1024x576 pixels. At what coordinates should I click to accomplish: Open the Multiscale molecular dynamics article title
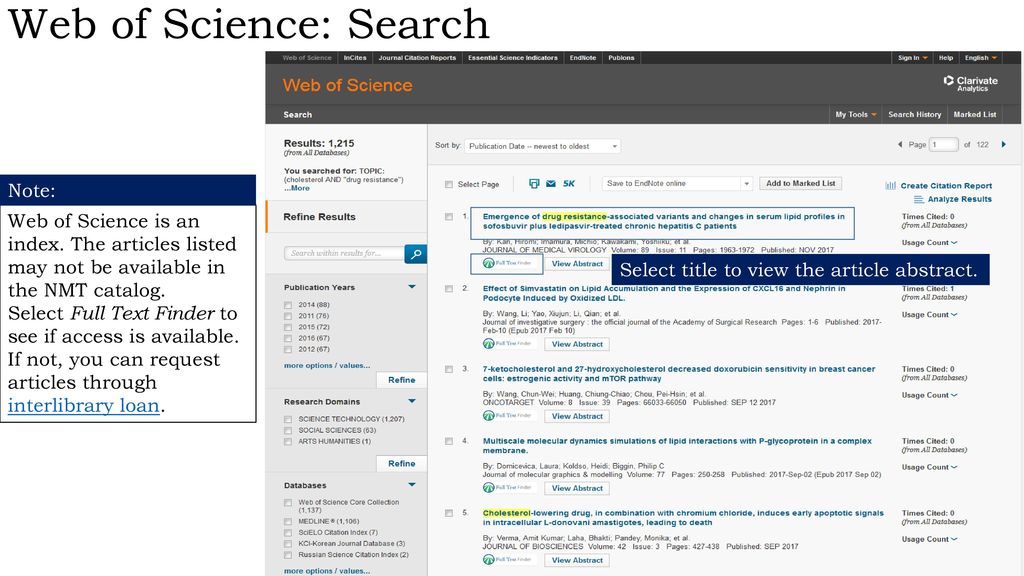677,445
